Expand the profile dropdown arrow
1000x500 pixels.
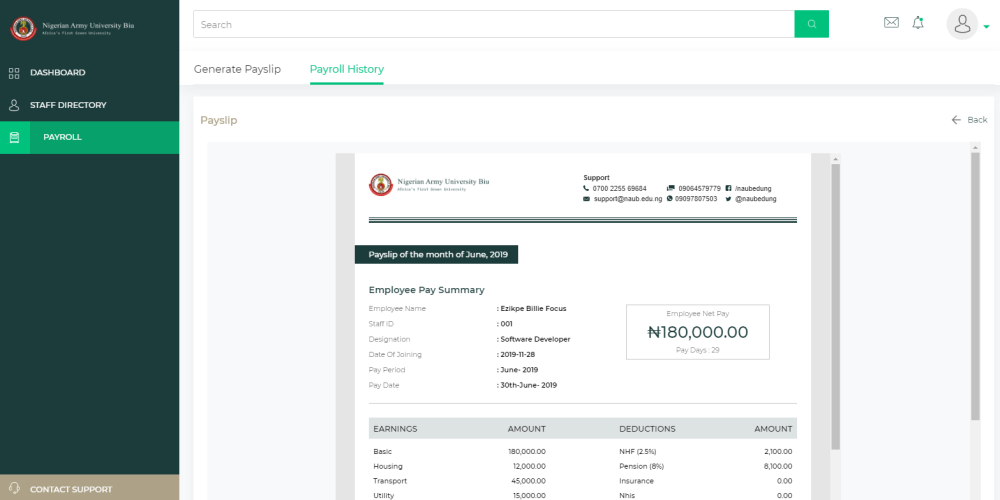pos(986,27)
